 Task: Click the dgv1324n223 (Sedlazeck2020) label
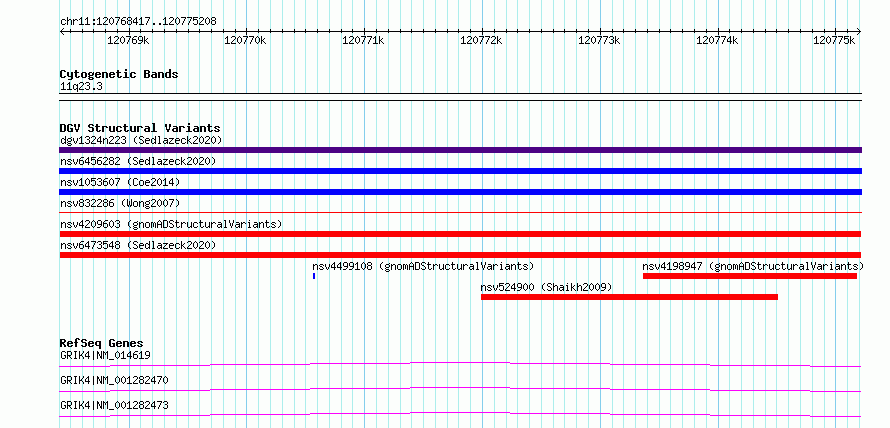point(141,140)
